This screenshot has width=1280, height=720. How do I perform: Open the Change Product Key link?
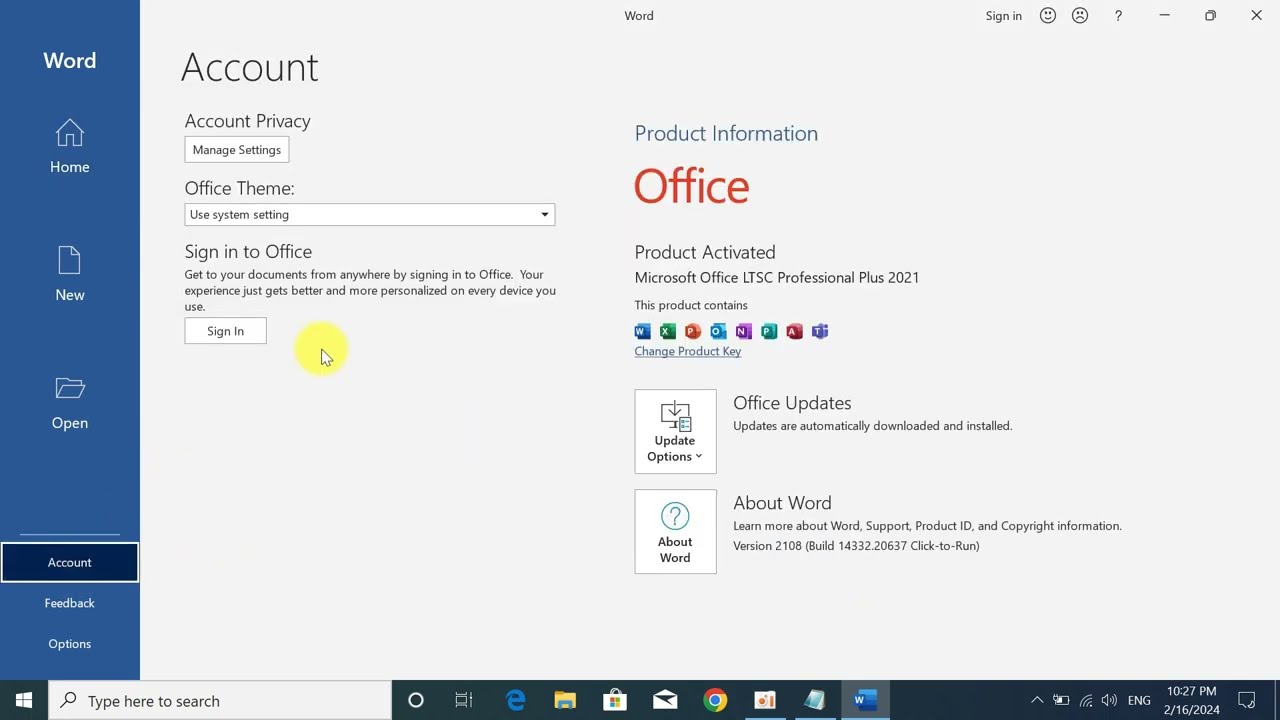tap(687, 351)
